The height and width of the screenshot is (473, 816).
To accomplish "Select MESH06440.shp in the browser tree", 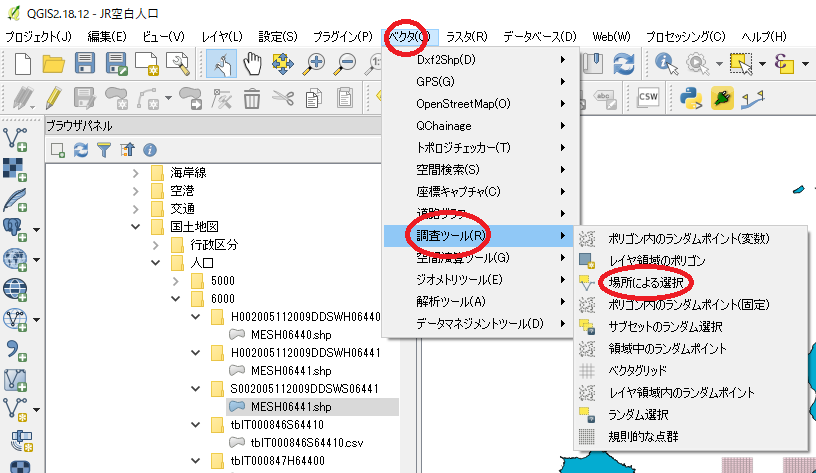I will pyautogui.click(x=291, y=335).
